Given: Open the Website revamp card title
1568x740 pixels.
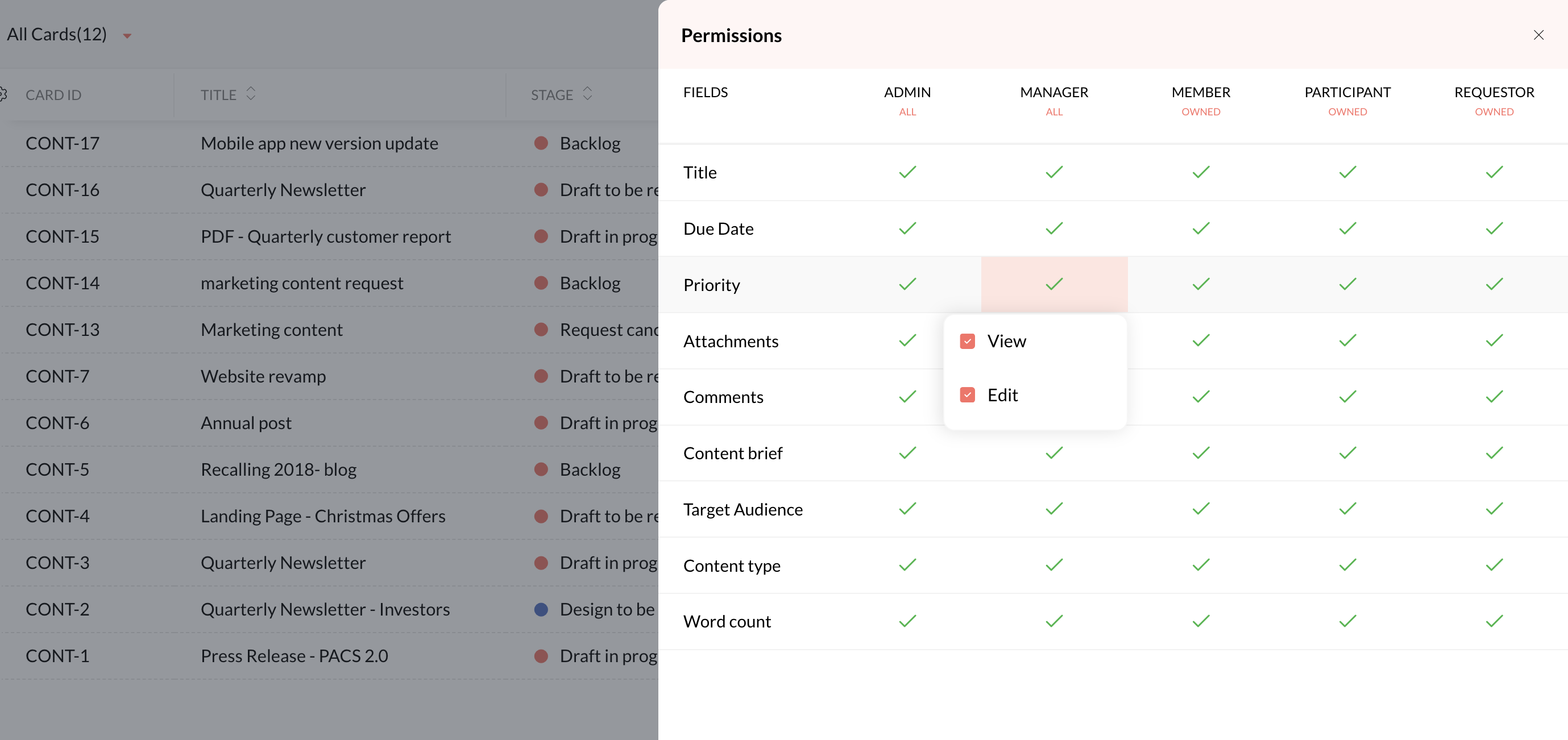Looking at the screenshot, I should tap(263, 377).
